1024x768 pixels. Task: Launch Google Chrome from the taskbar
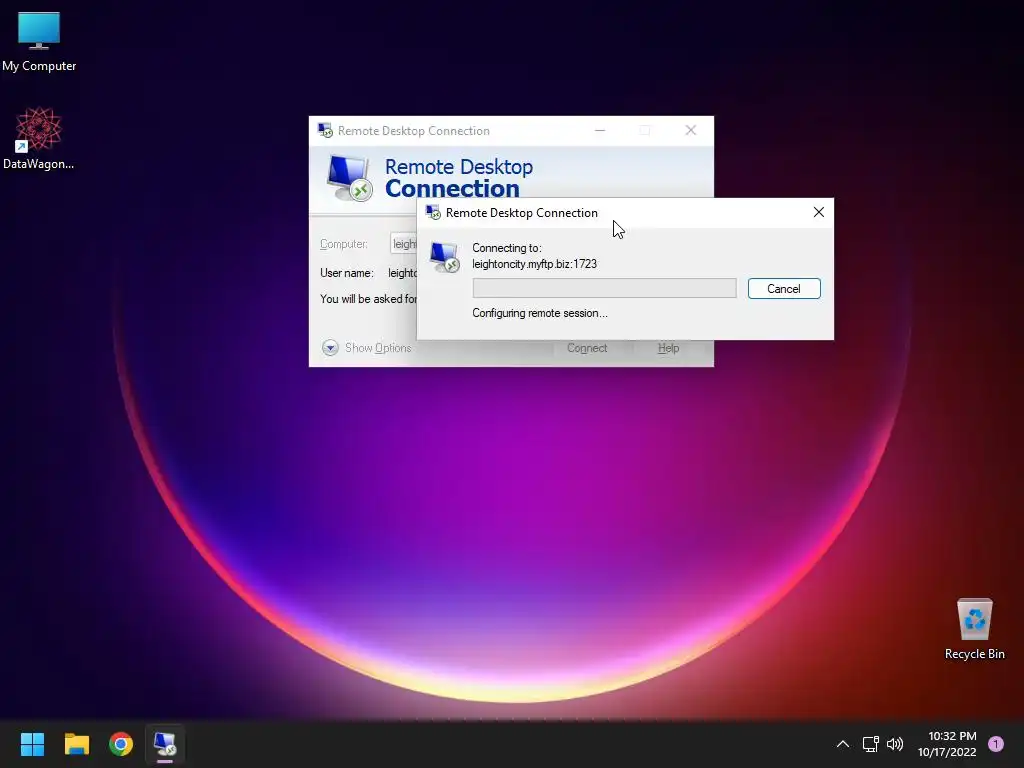[121, 744]
